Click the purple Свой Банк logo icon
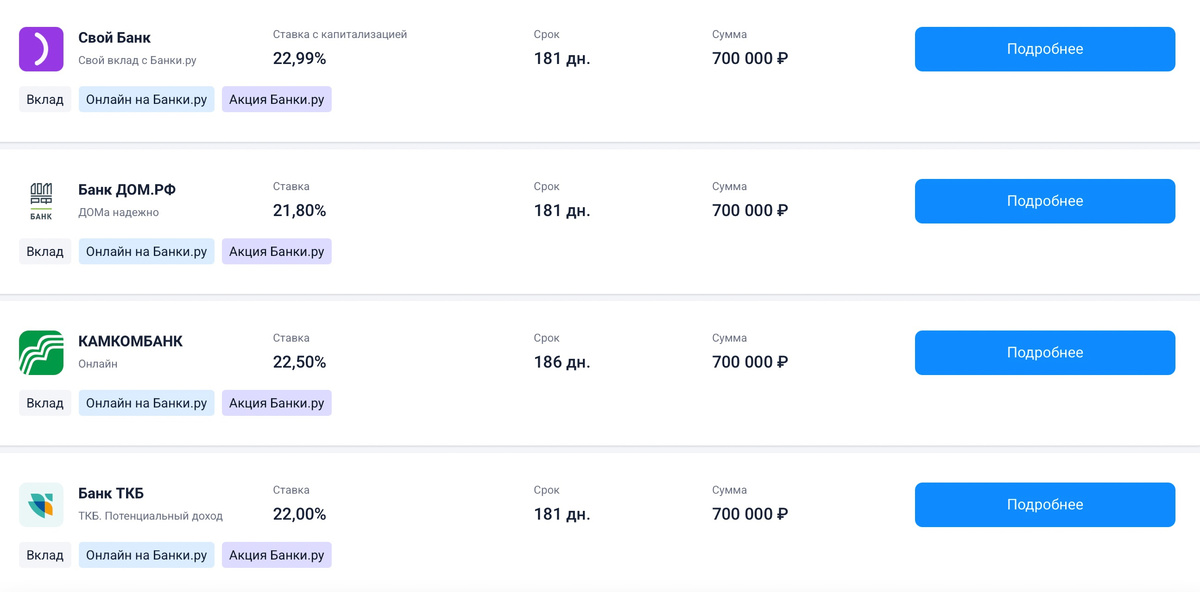1200x592 pixels. coord(41,49)
